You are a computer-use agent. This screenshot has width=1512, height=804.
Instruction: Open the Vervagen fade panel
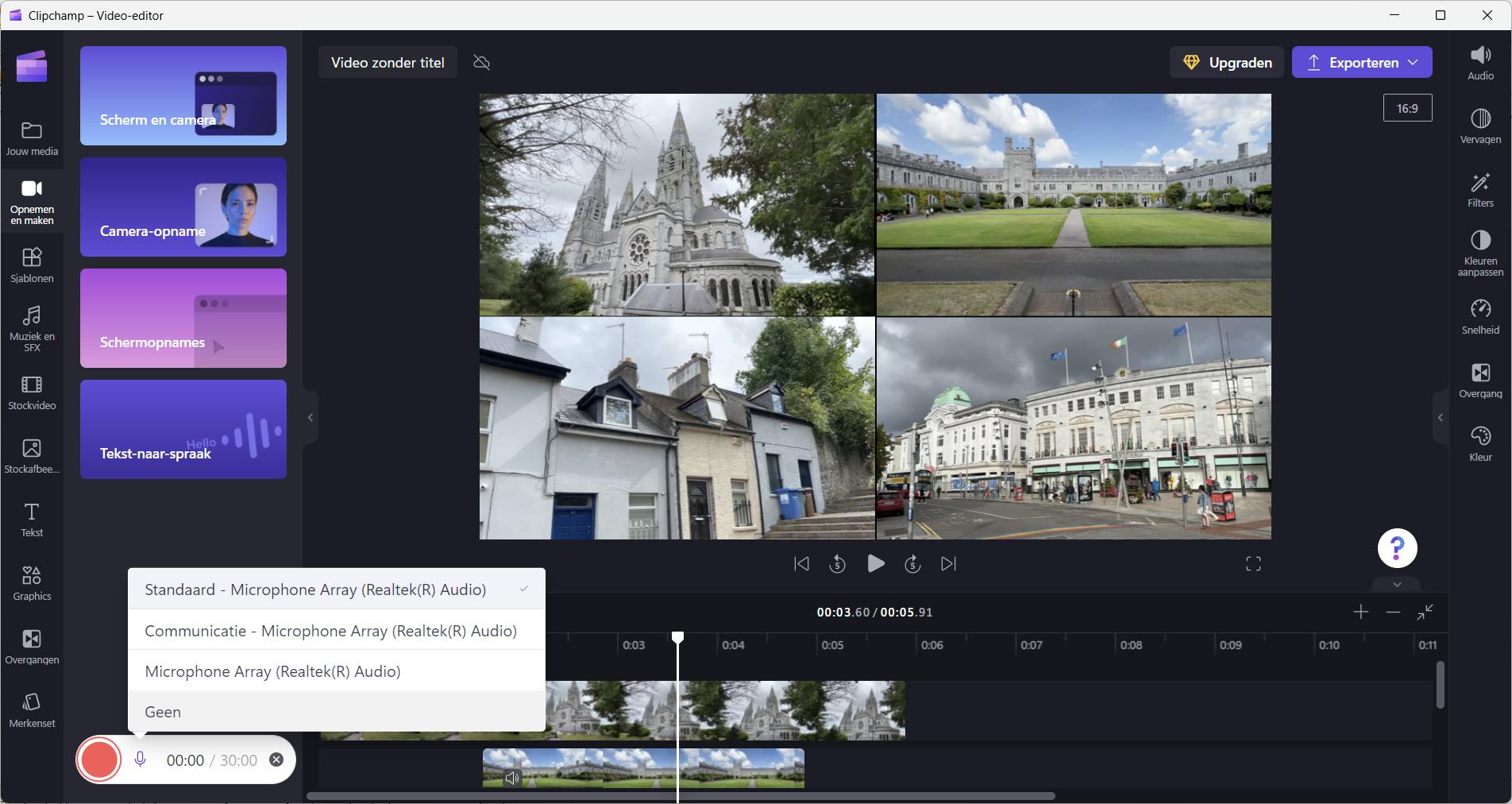click(x=1480, y=126)
